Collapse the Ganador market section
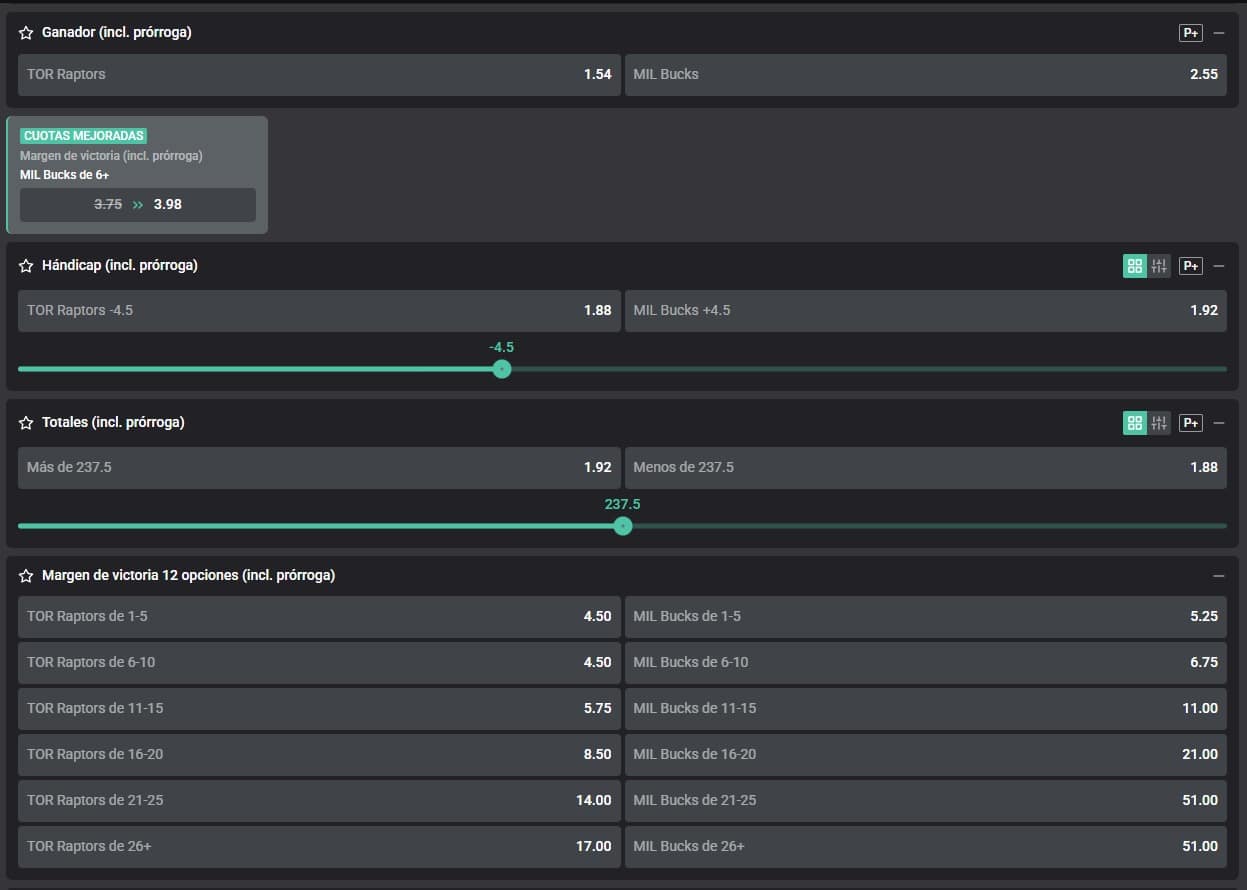The height and width of the screenshot is (890, 1247). click(x=1219, y=33)
